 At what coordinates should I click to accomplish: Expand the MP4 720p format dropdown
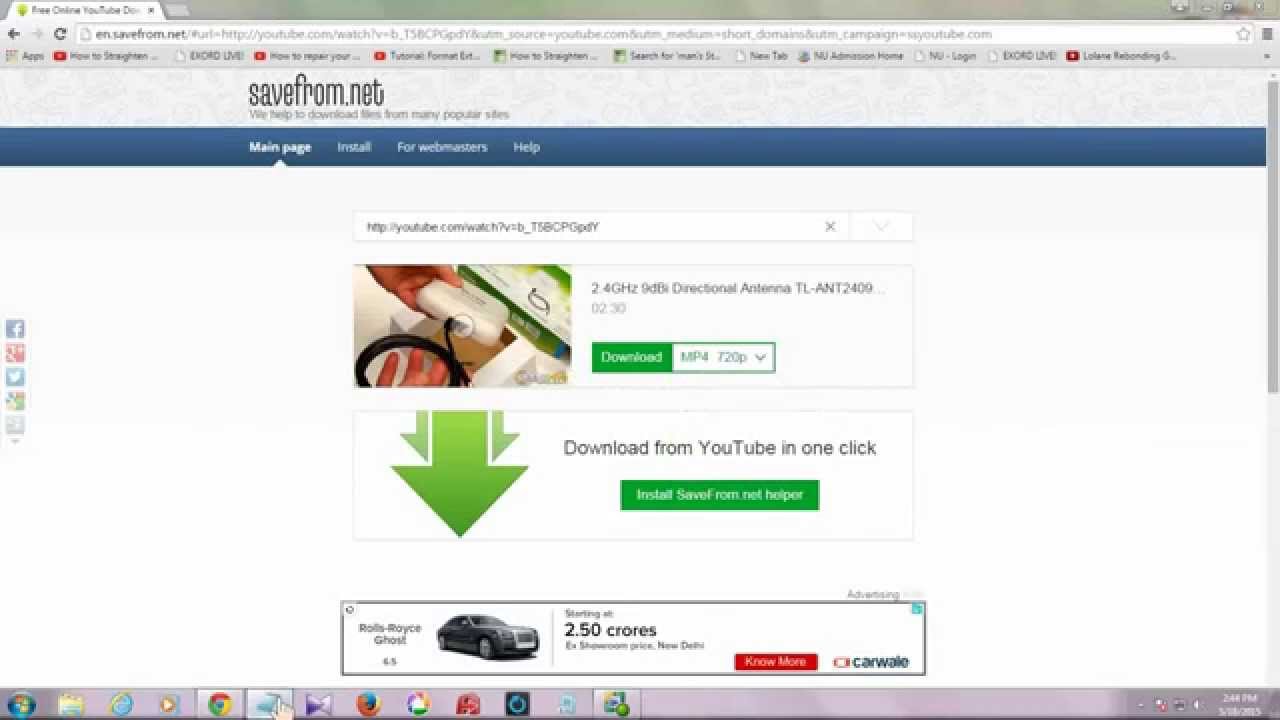pos(723,357)
